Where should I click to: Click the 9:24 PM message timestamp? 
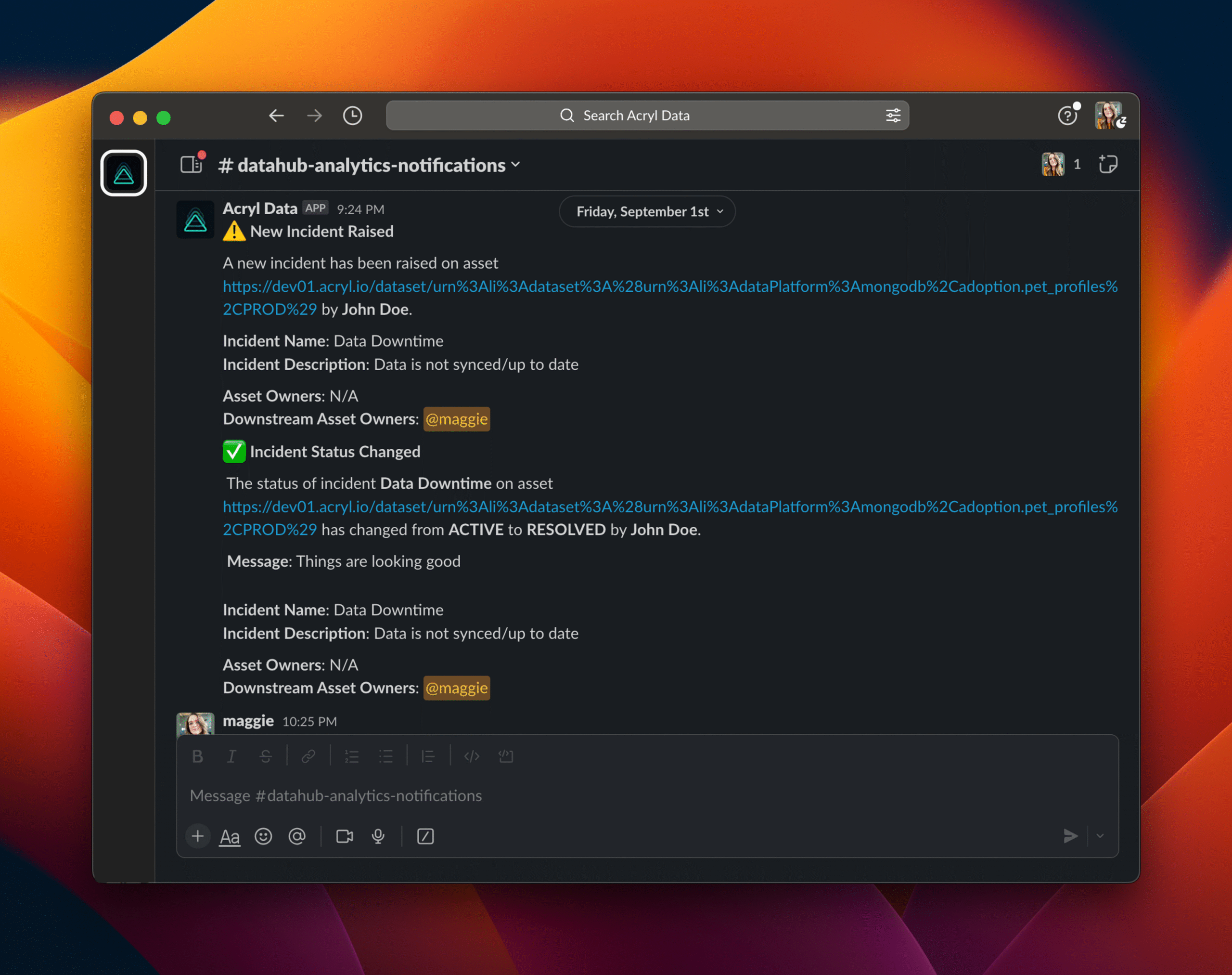pos(360,209)
